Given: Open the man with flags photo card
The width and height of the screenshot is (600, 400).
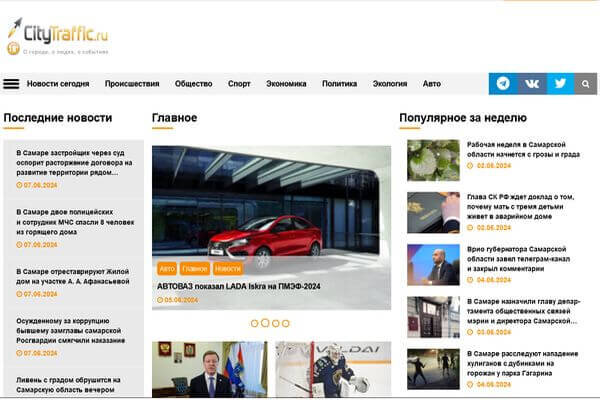Looking at the screenshot, I should click(210, 369).
